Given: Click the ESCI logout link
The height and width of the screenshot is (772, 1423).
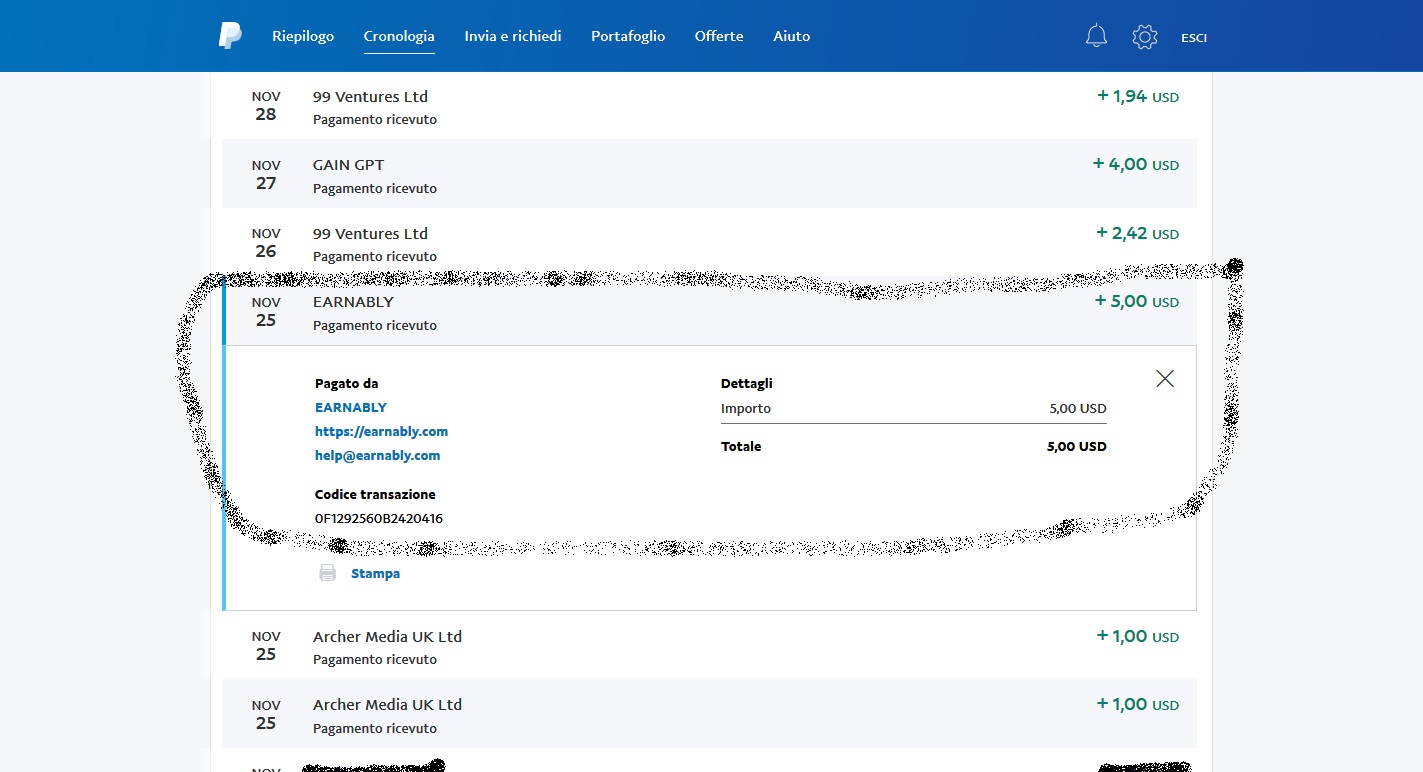Looking at the screenshot, I should [1194, 38].
